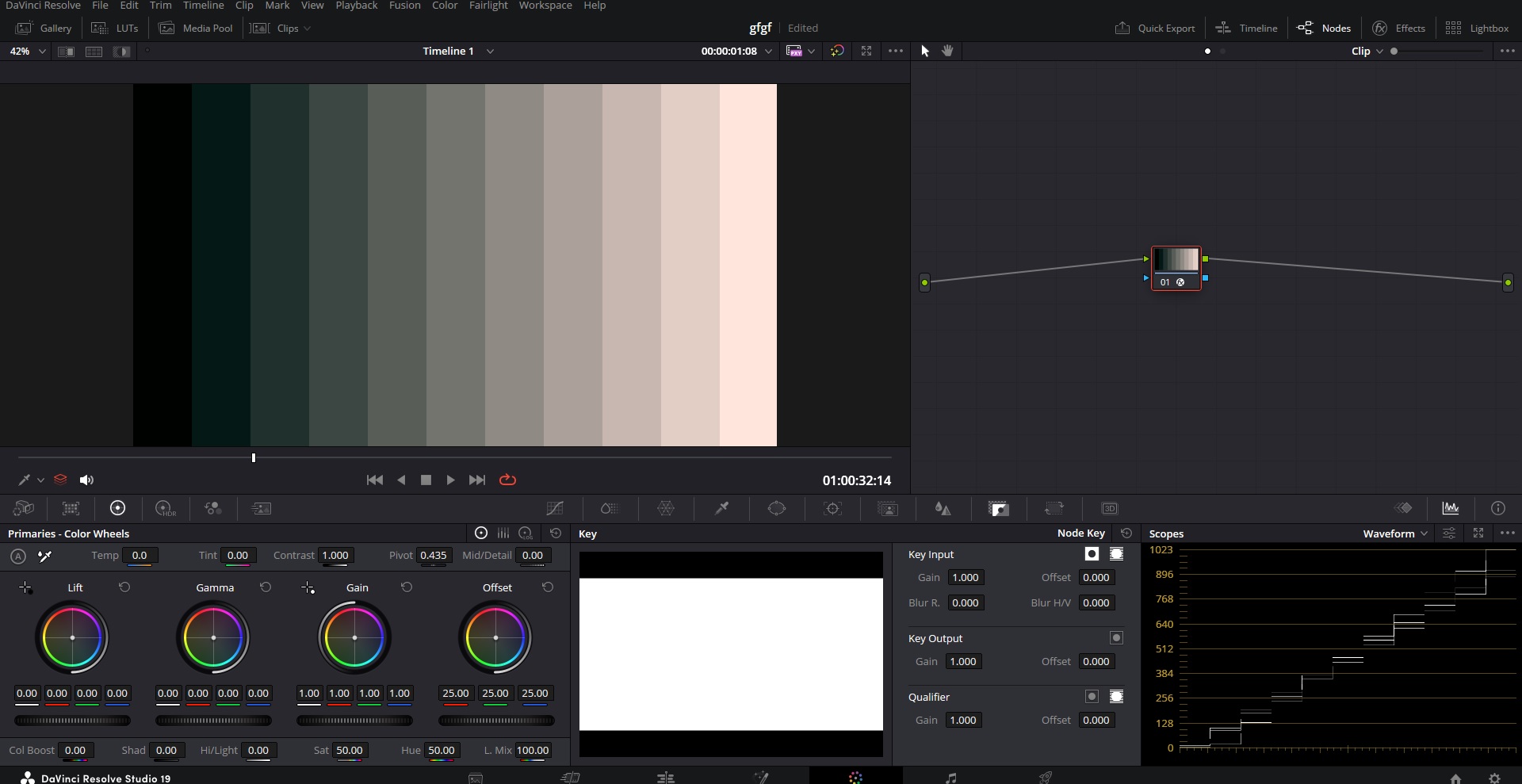Open the Tracker palette

coord(833,508)
